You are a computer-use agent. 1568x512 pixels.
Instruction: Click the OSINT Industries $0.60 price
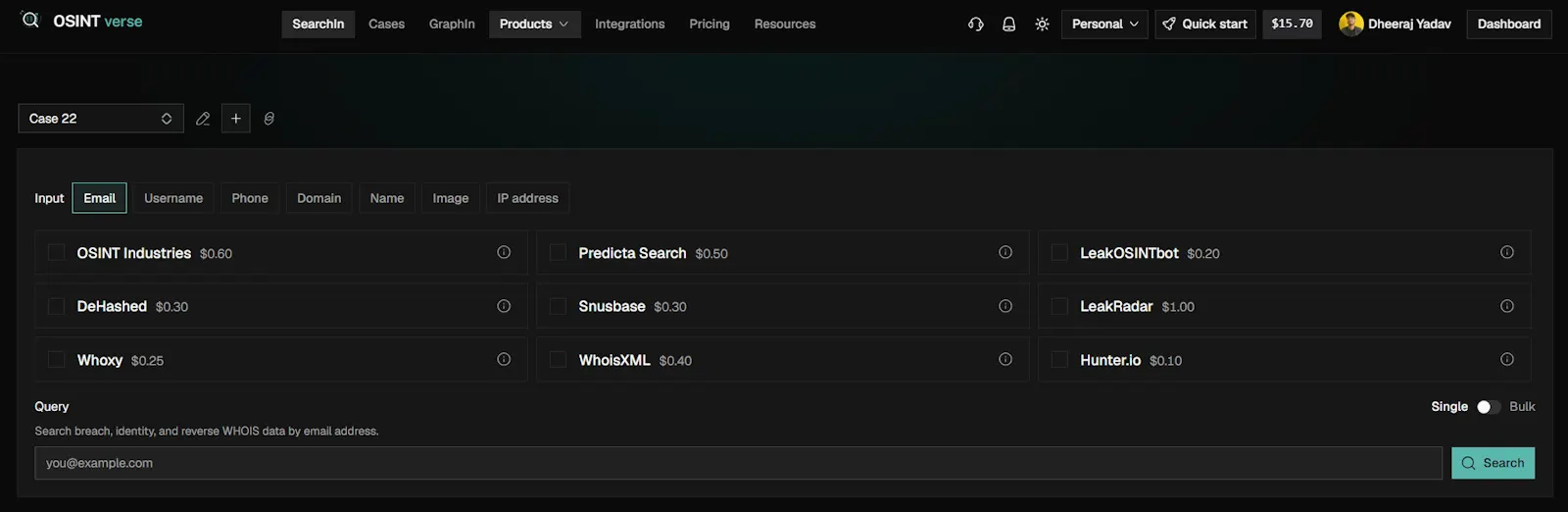(x=216, y=254)
